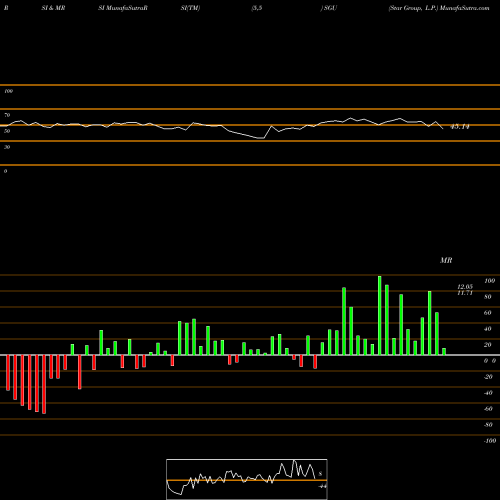Click the (5,5 parameter text in header
This screenshot has width=500, height=500.
click(x=257, y=8)
